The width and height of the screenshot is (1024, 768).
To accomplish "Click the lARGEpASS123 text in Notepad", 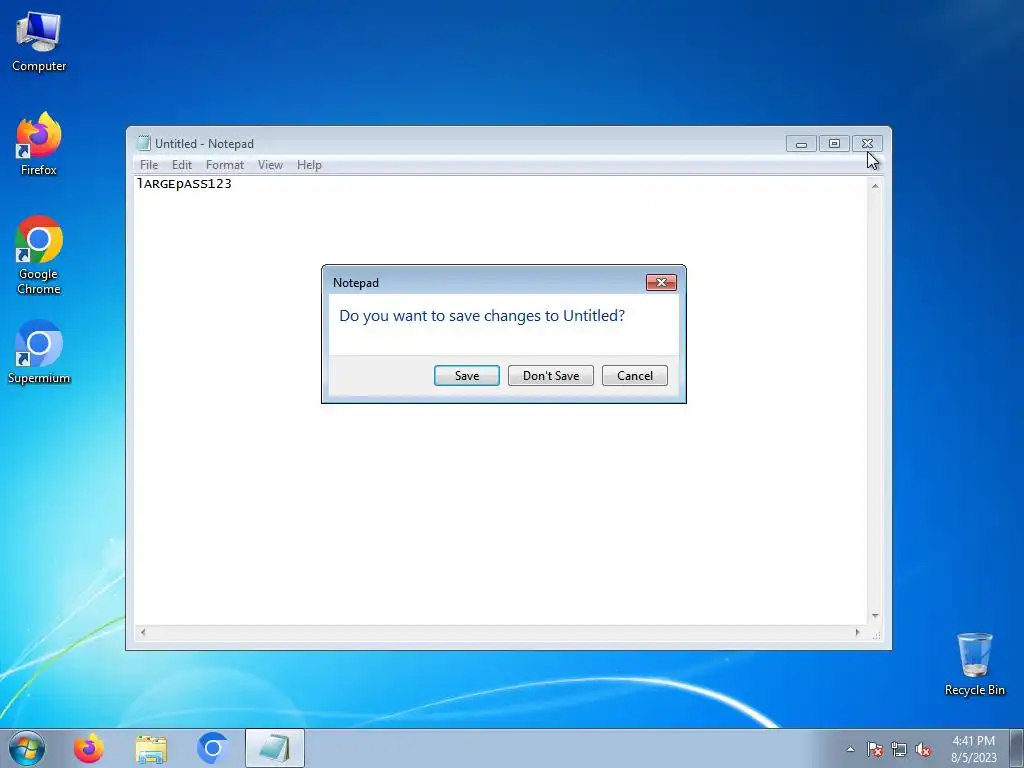I will (184, 184).
